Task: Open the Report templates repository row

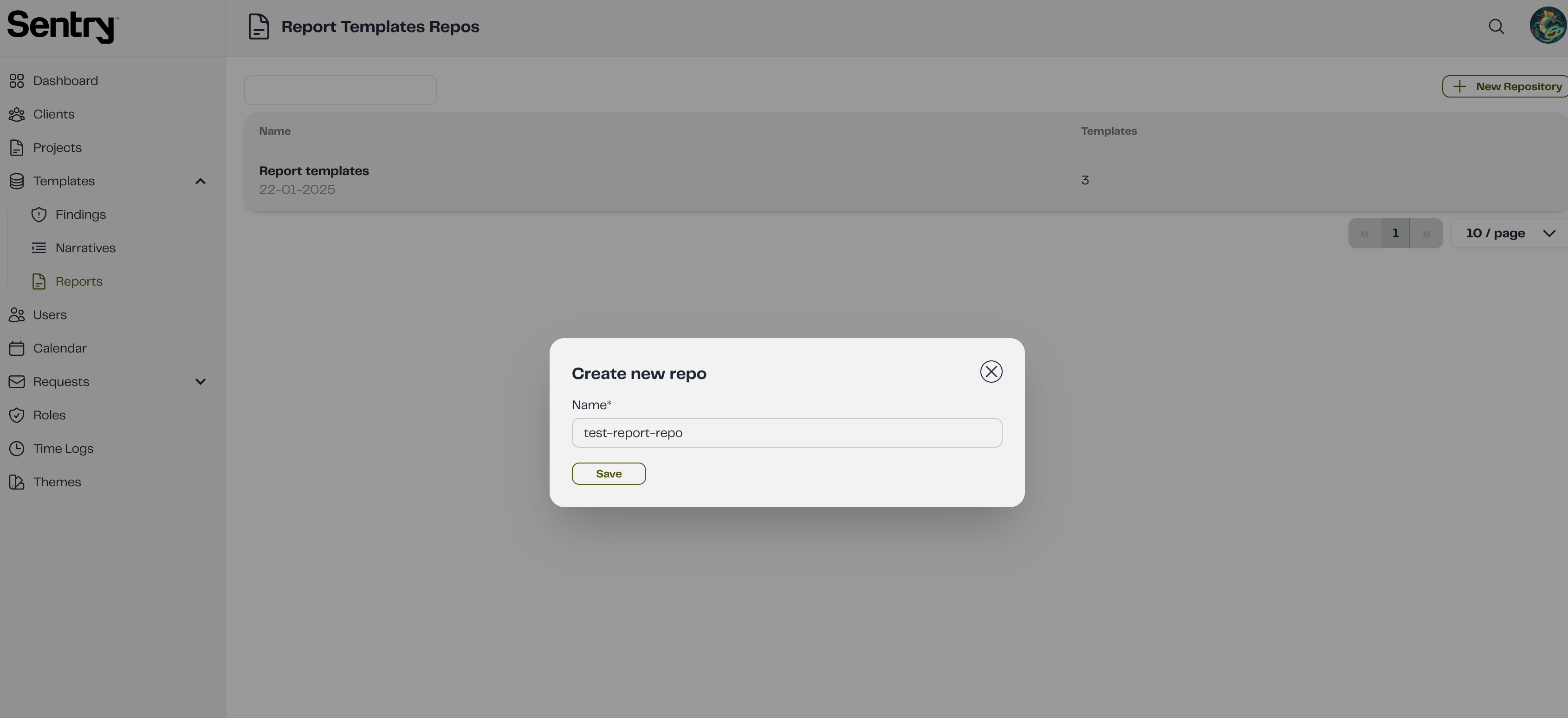Action: click(314, 171)
